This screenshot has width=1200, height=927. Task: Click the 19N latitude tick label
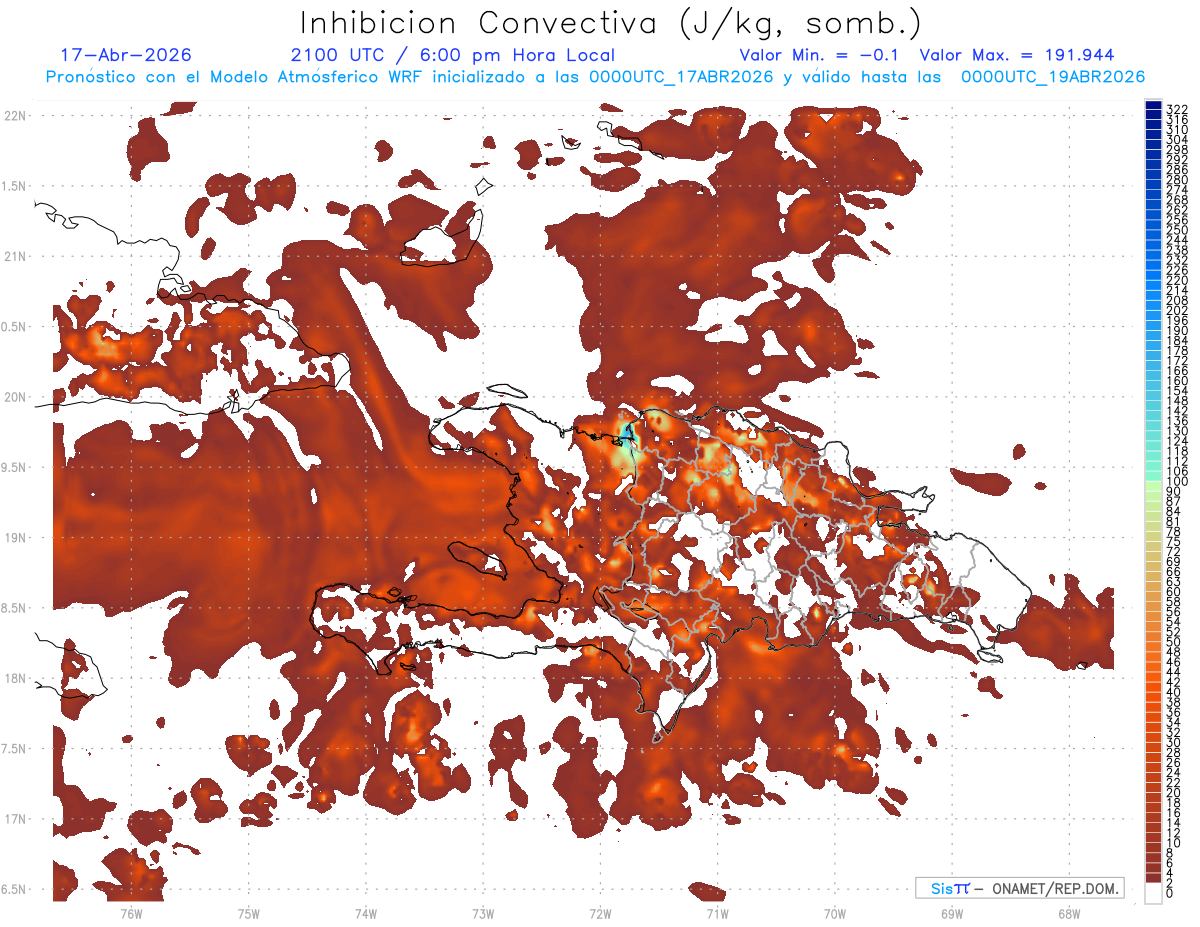click(x=15, y=538)
